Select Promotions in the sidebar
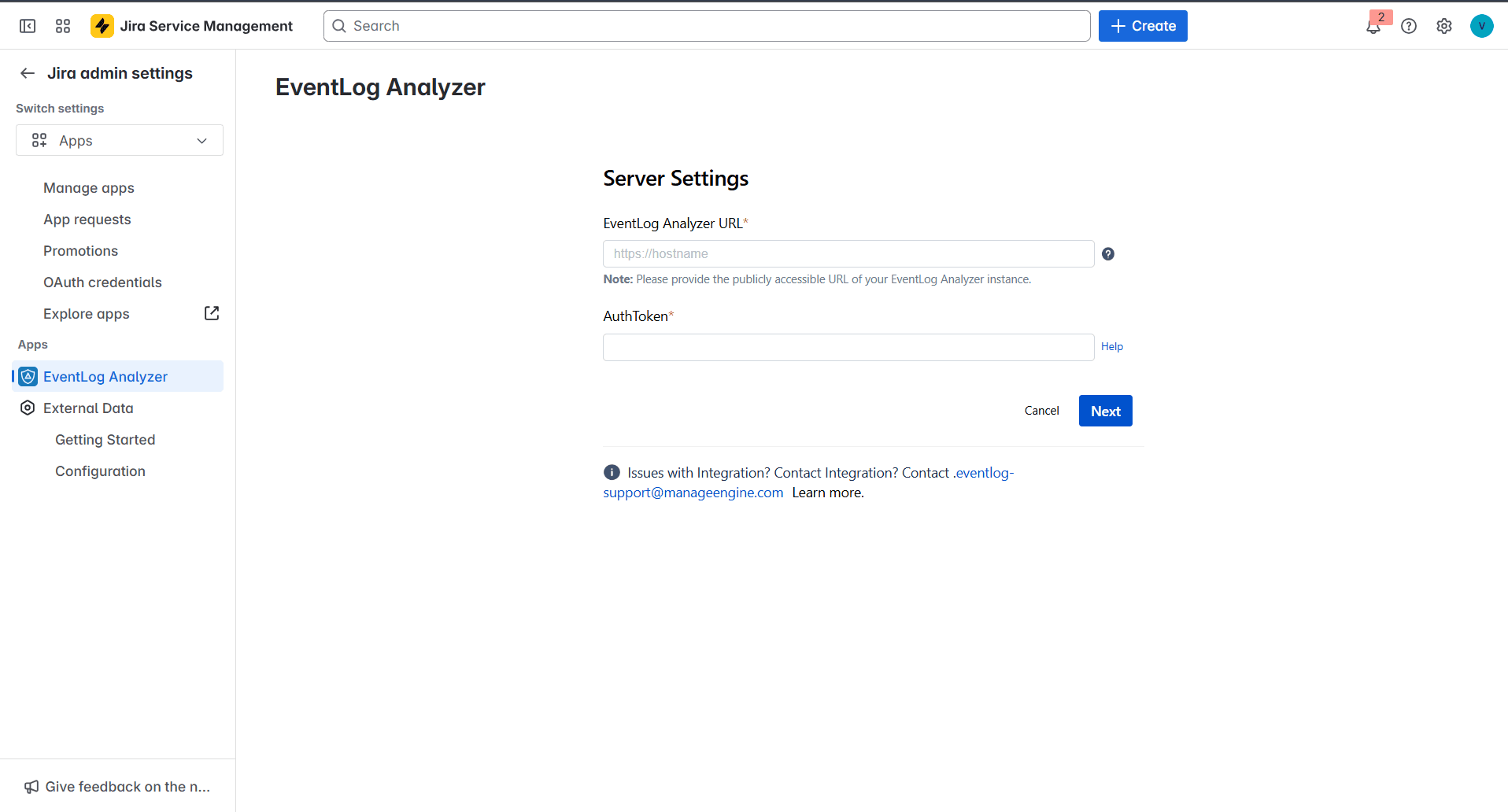 (x=80, y=251)
